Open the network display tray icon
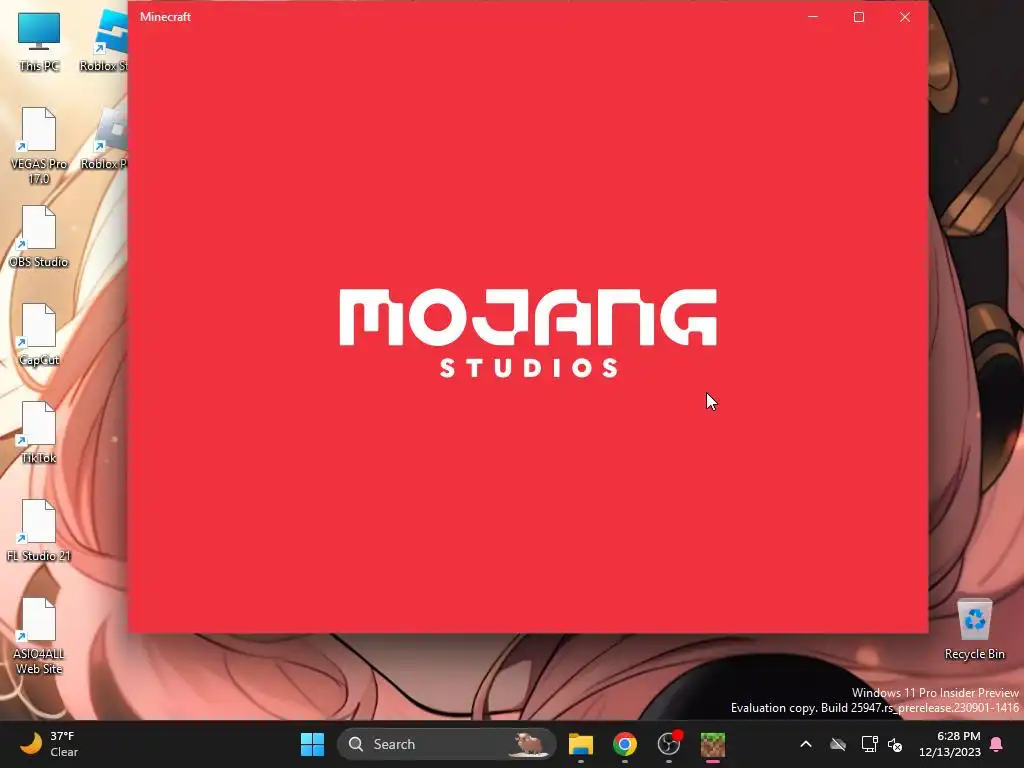1024x768 pixels. tap(869, 744)
